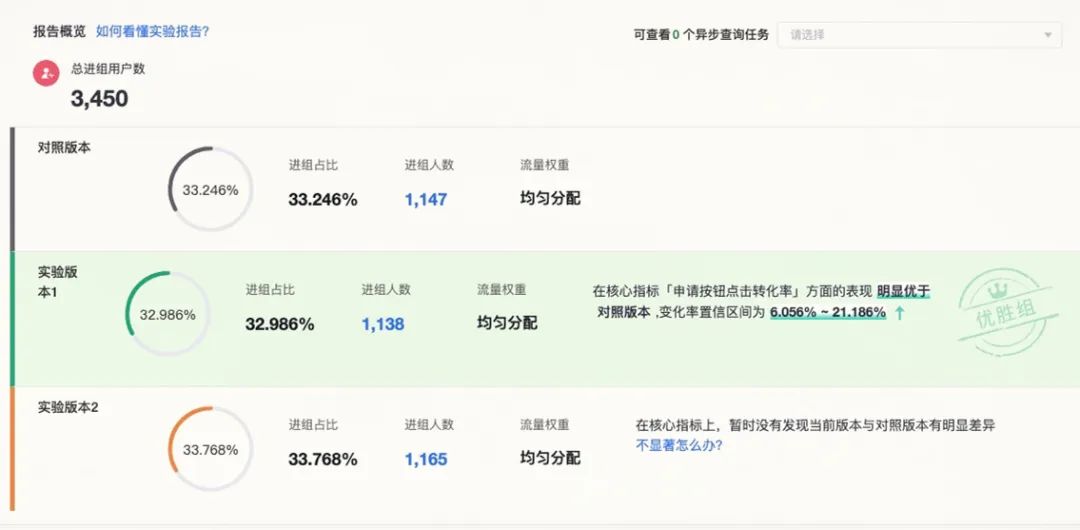Click the dropdown arrow of the task selector
Screen dimensions: 1080x530
[1048, 35]
